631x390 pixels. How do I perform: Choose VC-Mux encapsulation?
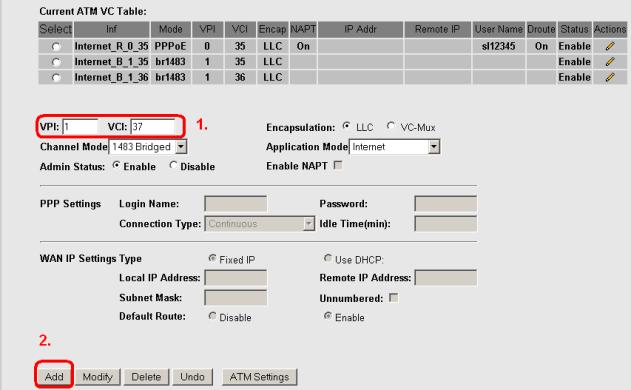(390, 126)
